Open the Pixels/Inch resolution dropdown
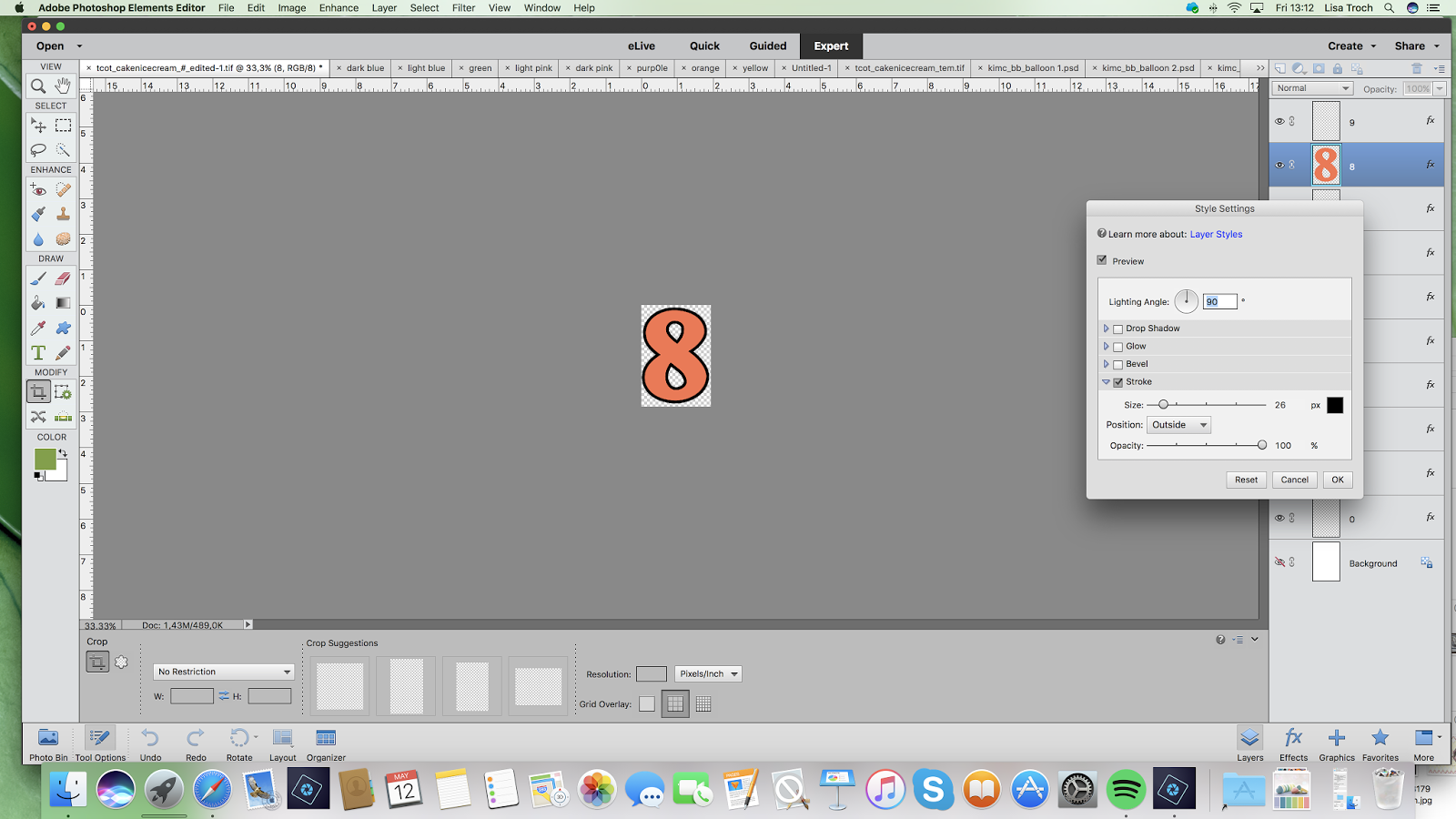This screenshot has height=819, width=1456. 708,673
